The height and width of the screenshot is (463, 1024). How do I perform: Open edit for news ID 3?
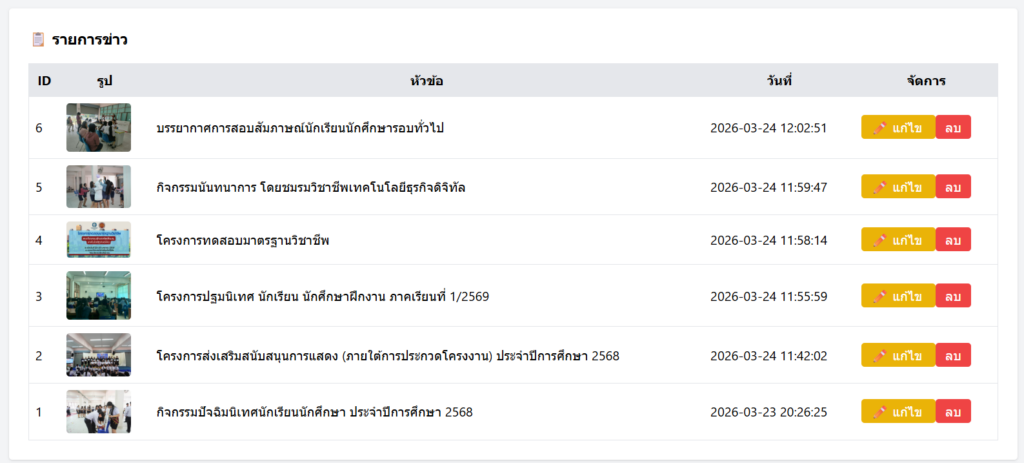point(897,296)
